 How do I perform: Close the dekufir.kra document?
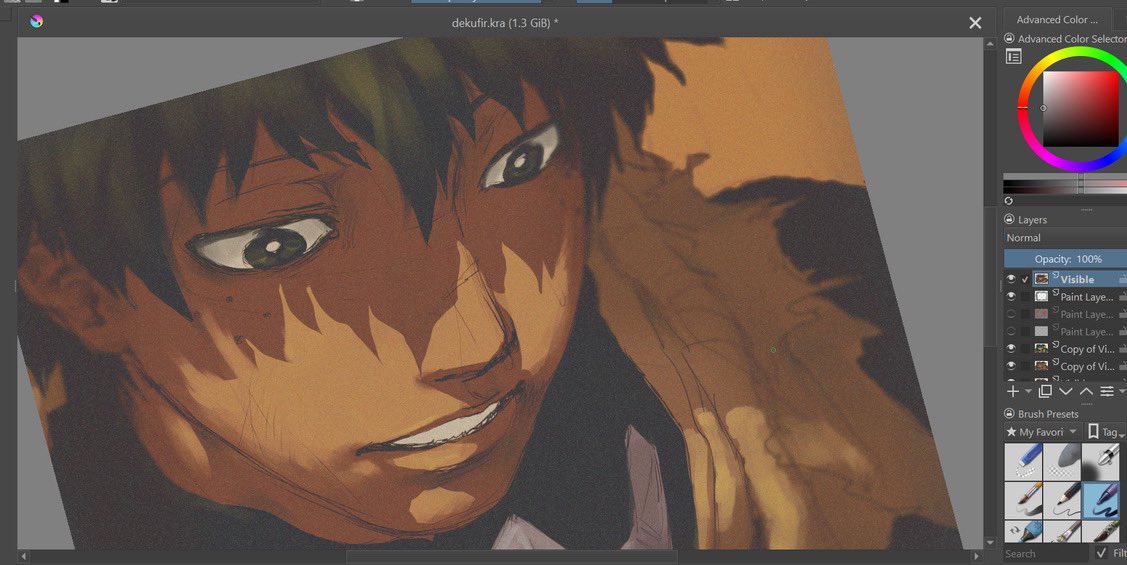pos(975,23)
